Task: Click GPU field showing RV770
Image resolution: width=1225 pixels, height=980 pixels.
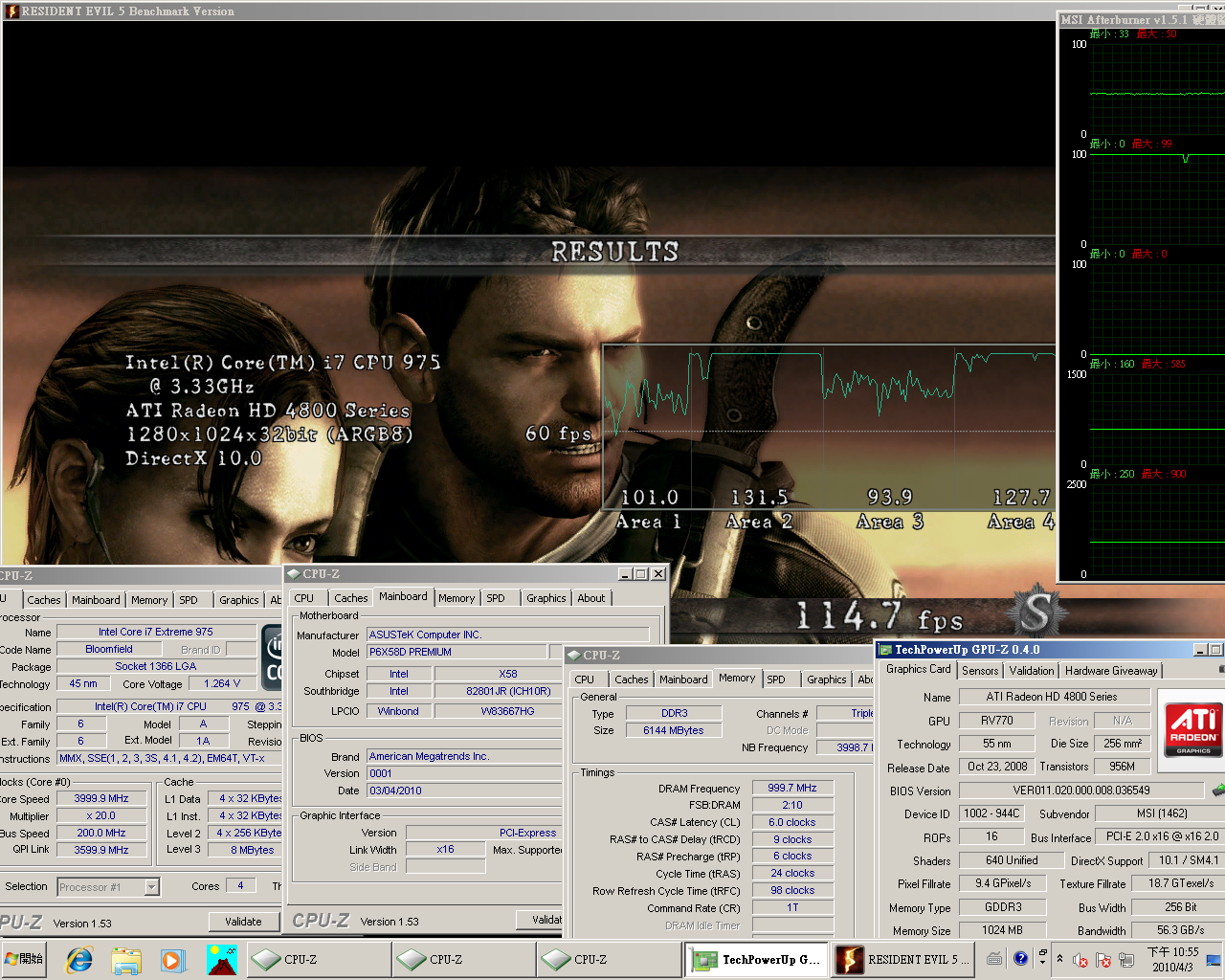Action: (x=996, y=721)
